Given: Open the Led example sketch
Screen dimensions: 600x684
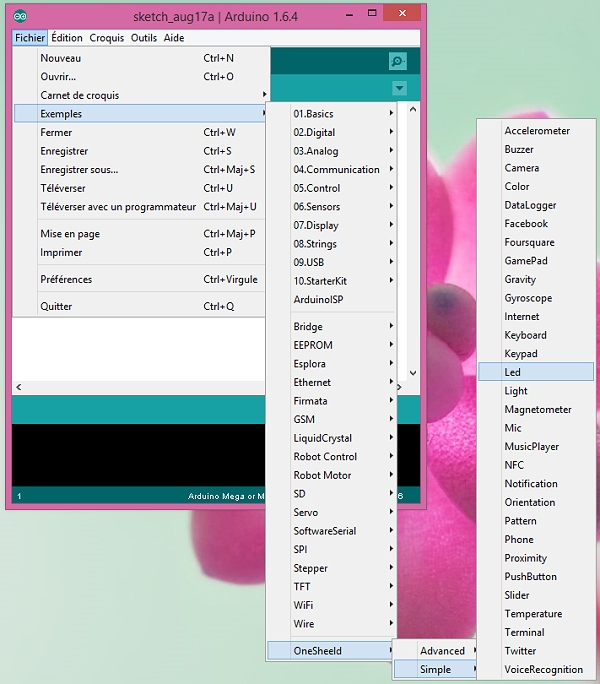Looking at the screenshot, I should tap(536, 372).
